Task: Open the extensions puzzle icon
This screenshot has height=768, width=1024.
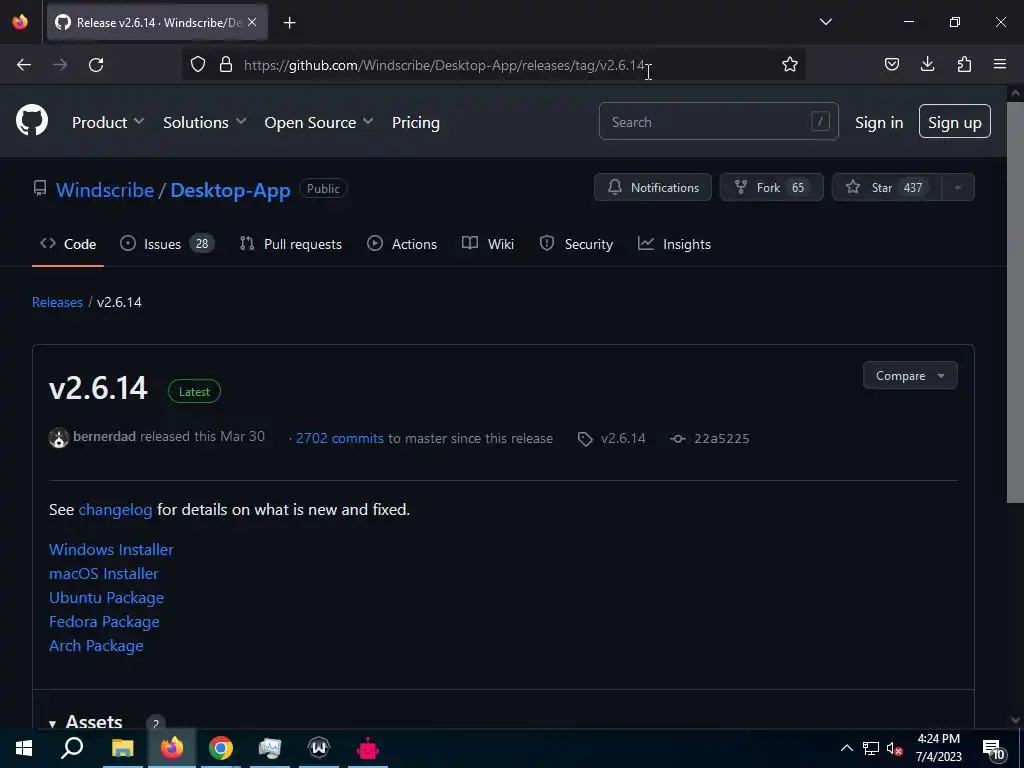Action: coord(964,64)
